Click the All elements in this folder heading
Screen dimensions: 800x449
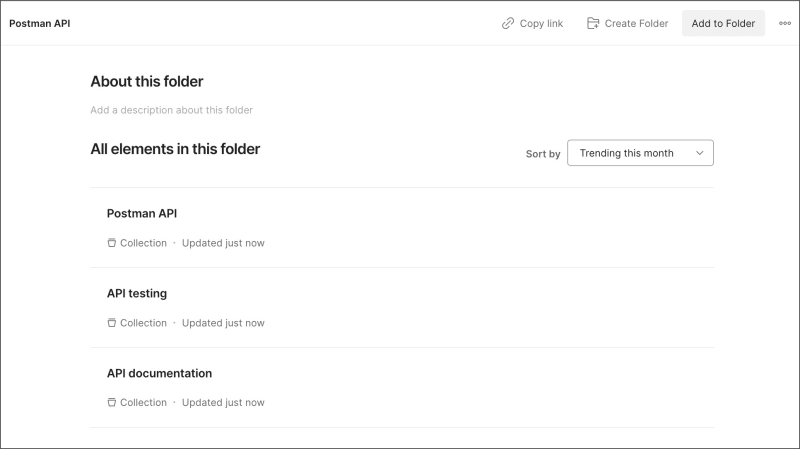tap(175, 149)
